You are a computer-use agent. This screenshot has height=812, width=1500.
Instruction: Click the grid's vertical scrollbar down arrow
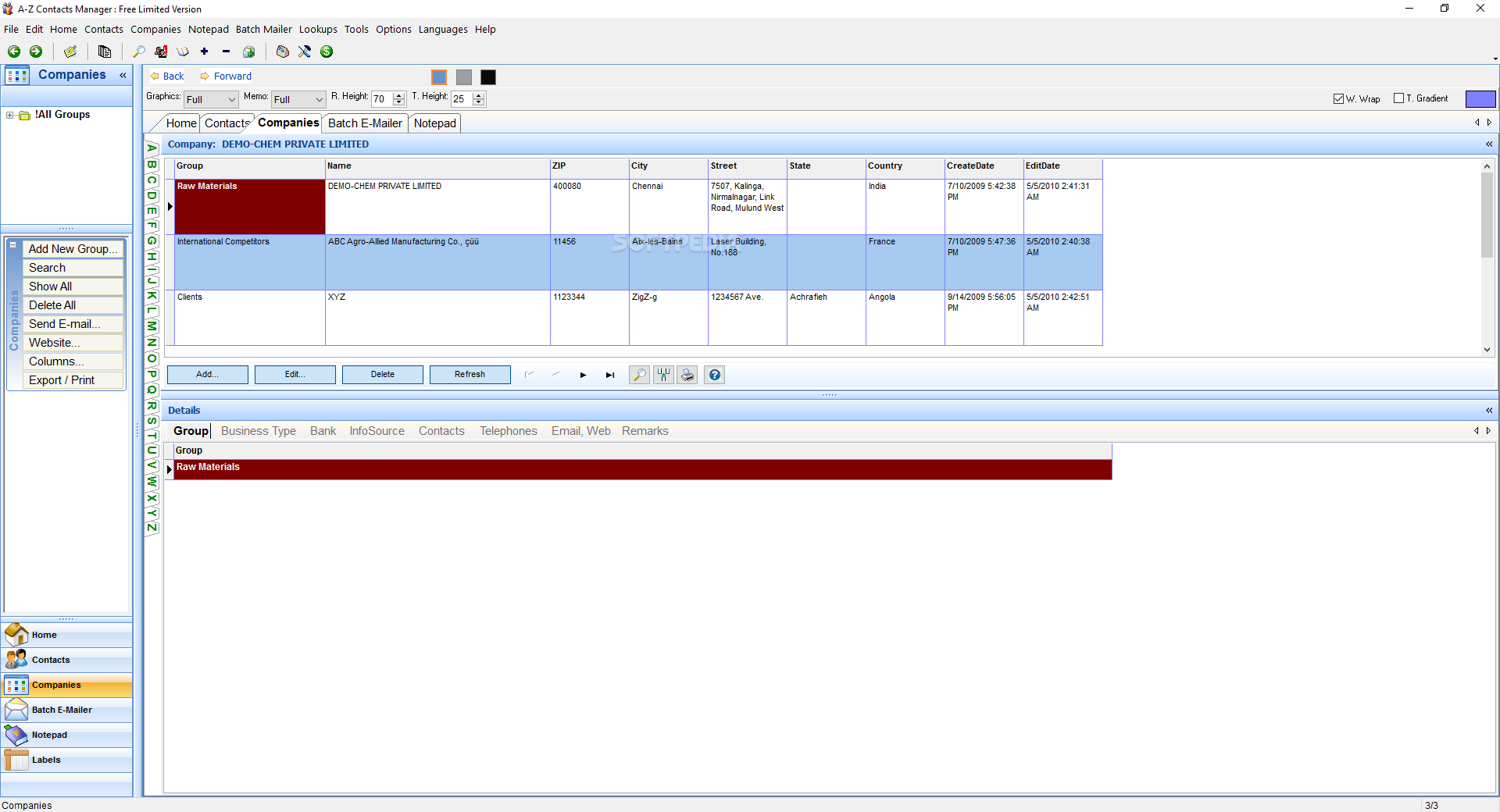pos(1487,350)
